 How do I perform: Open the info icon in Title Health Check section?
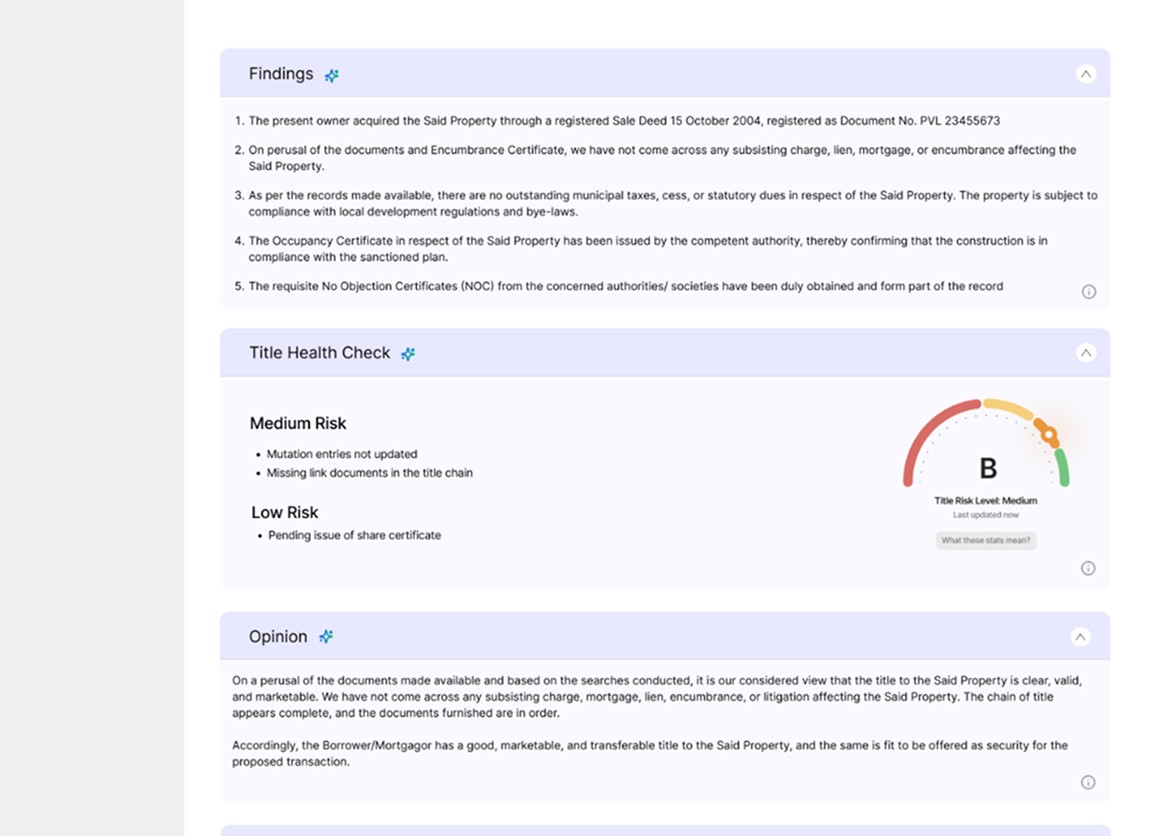pos(1088,568)
